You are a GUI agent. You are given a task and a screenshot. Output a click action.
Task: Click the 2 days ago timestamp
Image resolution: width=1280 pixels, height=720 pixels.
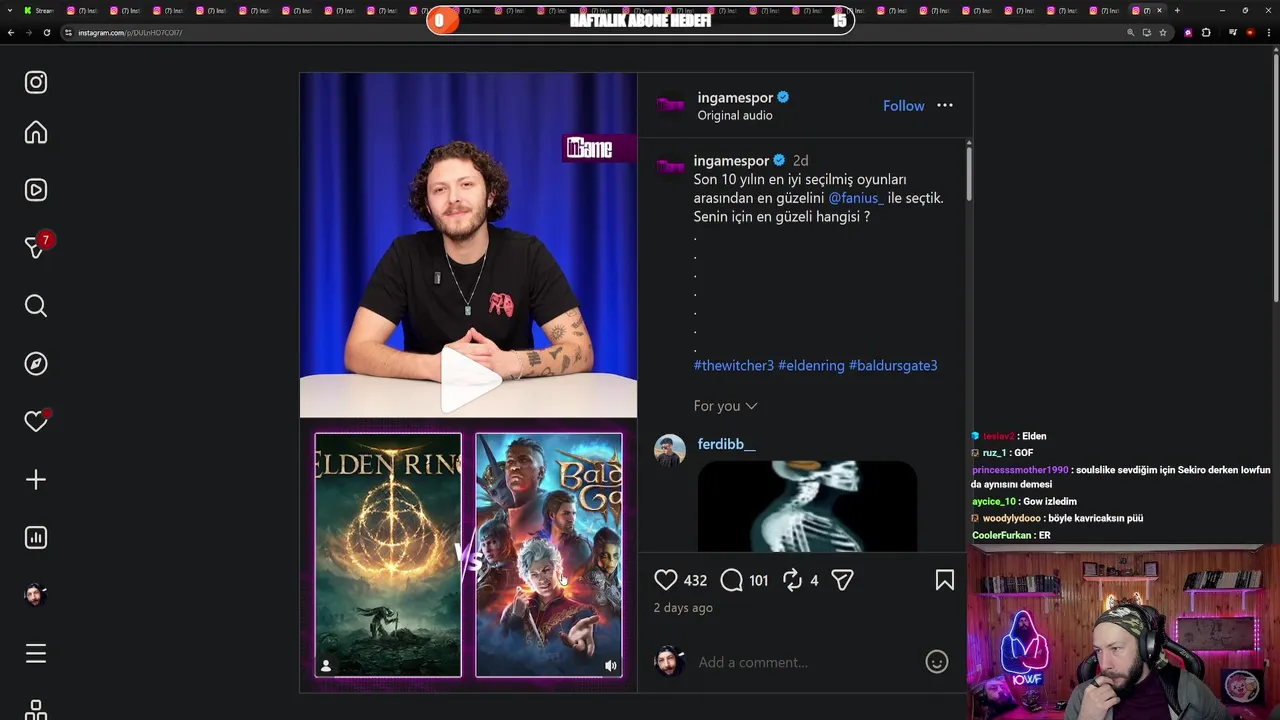683,608
